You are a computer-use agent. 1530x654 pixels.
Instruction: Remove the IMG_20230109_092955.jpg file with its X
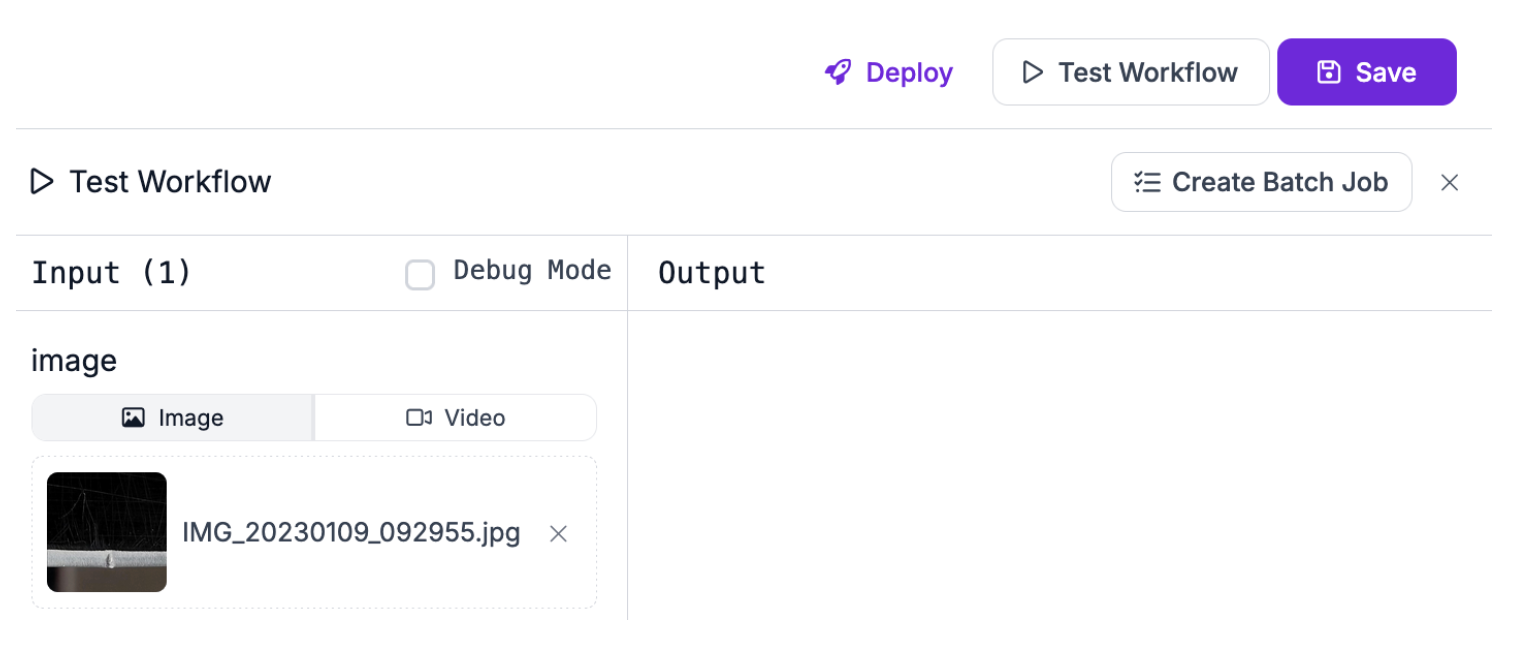pyautogui.click(x=559, y=534)
